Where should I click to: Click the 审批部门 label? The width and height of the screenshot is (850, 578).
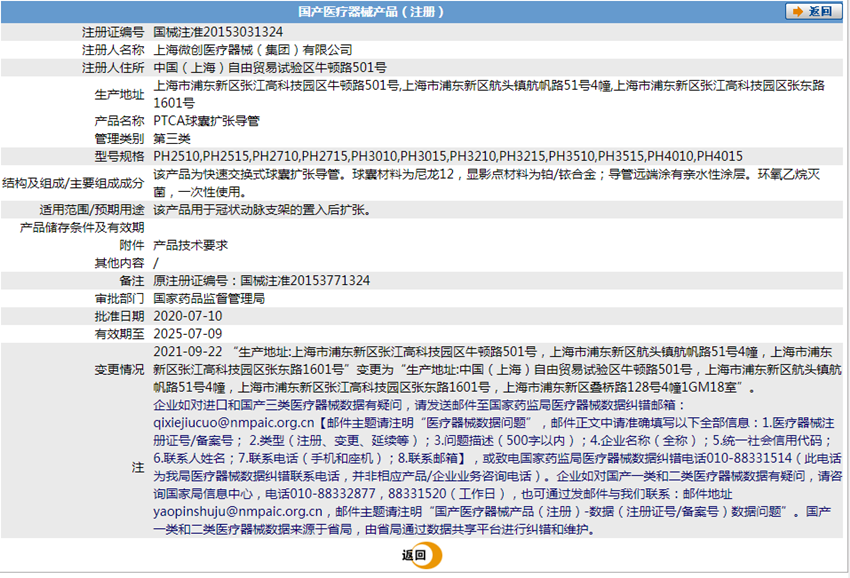click(120, 299)
